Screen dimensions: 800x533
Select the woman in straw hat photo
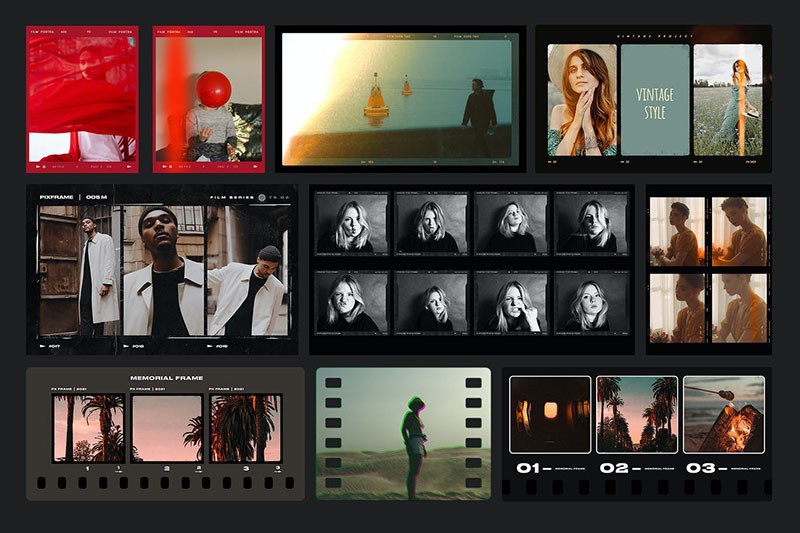click(x=582, y=100)
